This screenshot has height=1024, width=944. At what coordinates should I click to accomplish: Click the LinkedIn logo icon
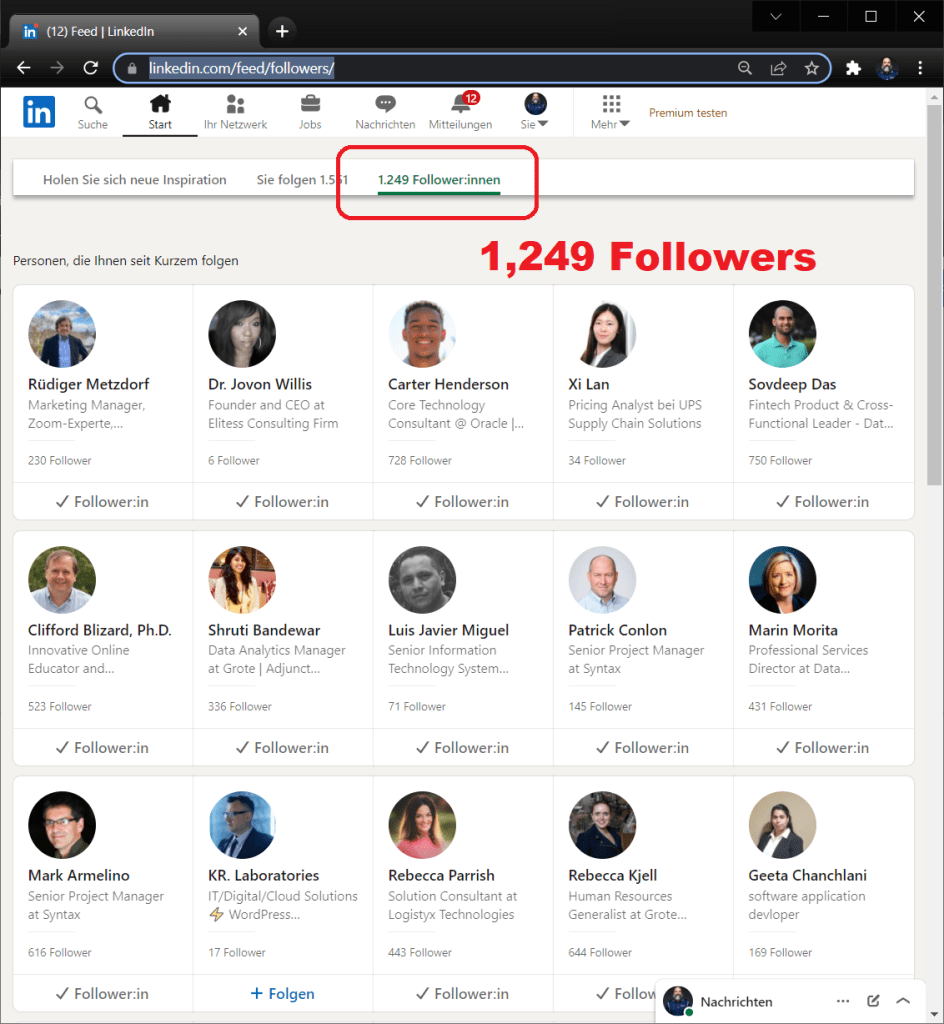point(39,112)
